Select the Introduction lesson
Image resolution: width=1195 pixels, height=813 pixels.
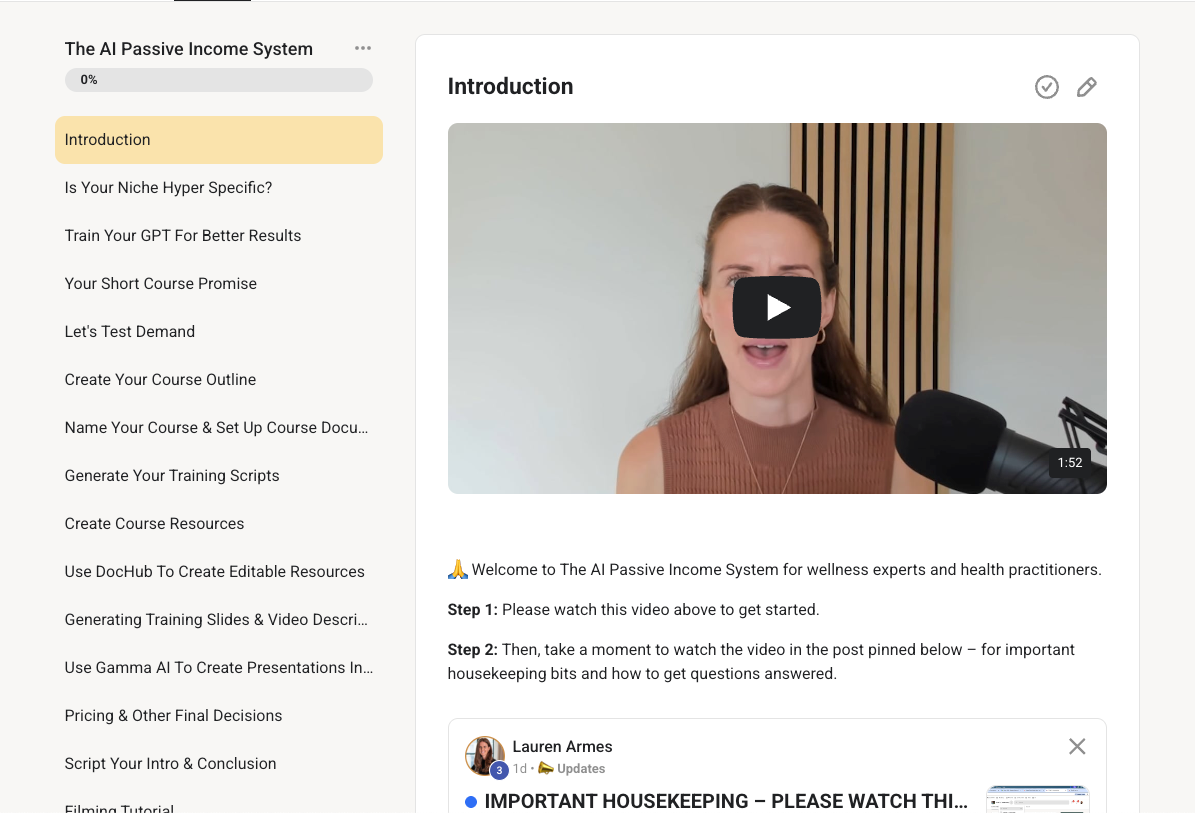[218, 140]
